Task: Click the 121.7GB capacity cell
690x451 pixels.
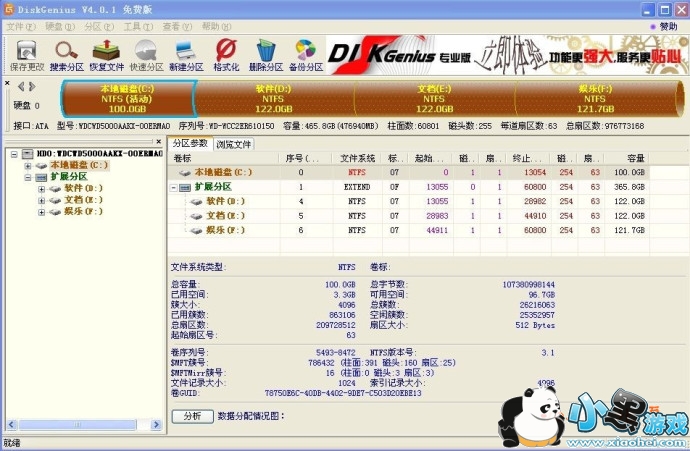Action: [x=629, y=231]
